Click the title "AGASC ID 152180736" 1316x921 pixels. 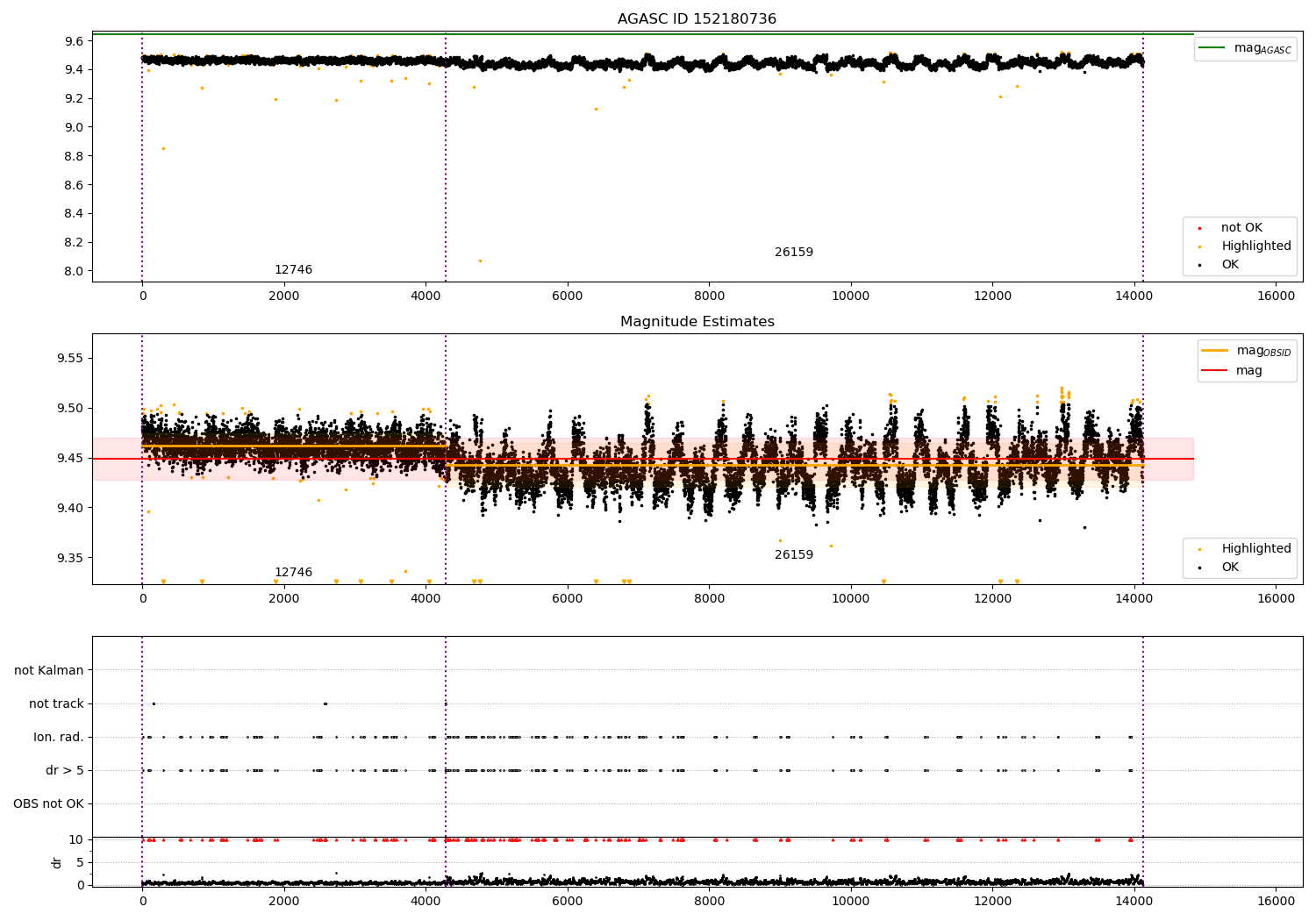pos(697,19)
